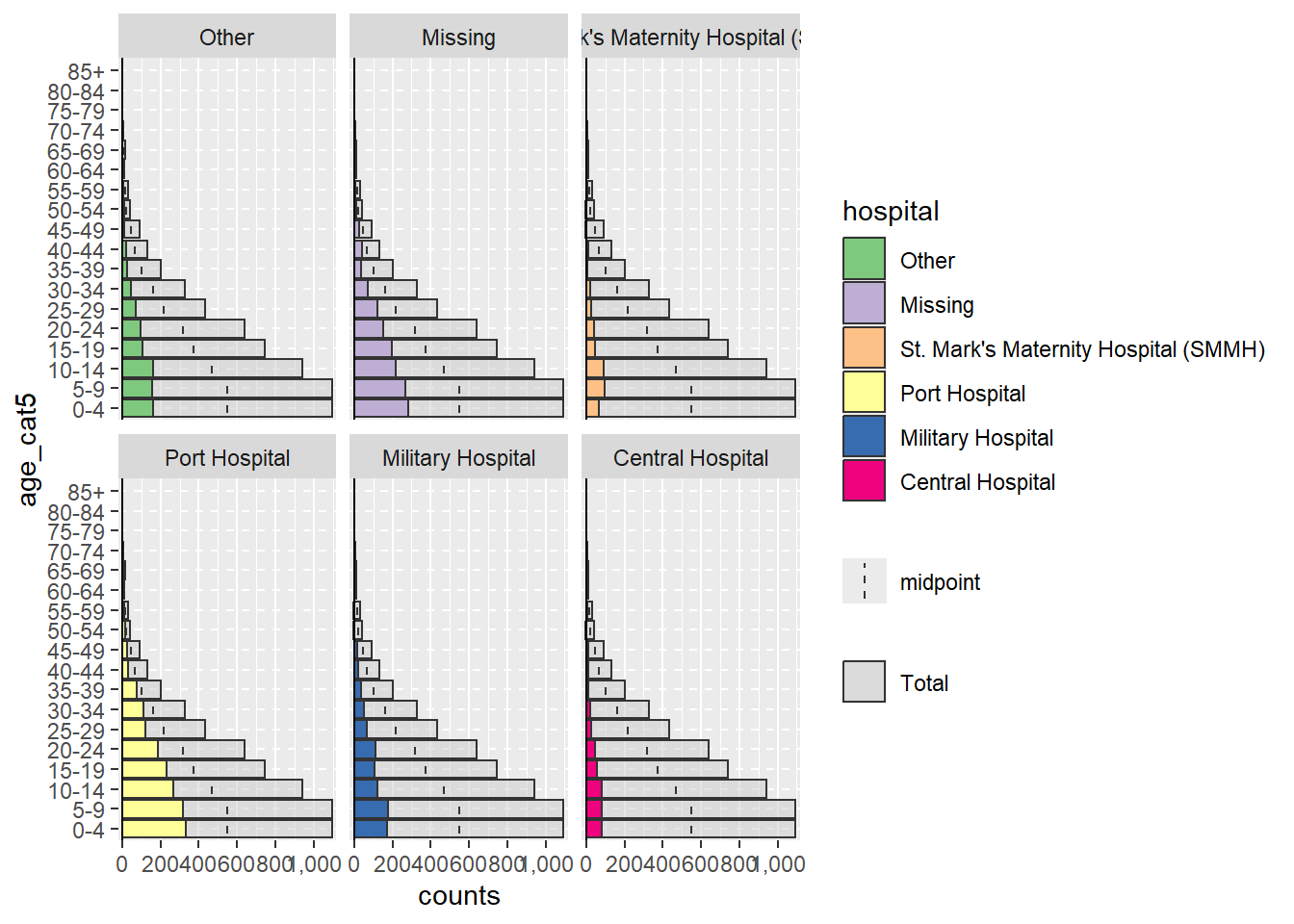Click the blue Military Hospital legend swatch

coord(864,437)
